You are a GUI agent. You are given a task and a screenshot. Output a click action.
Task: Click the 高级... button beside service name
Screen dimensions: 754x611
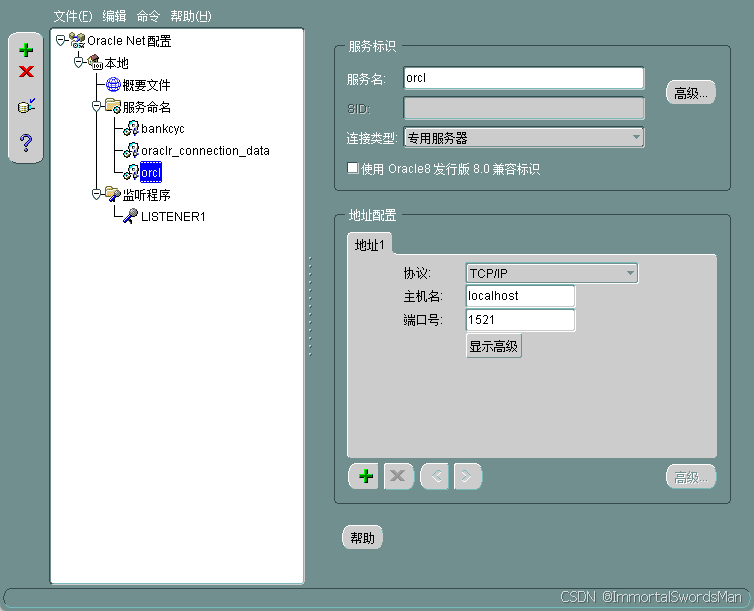(x=691, y=93)
